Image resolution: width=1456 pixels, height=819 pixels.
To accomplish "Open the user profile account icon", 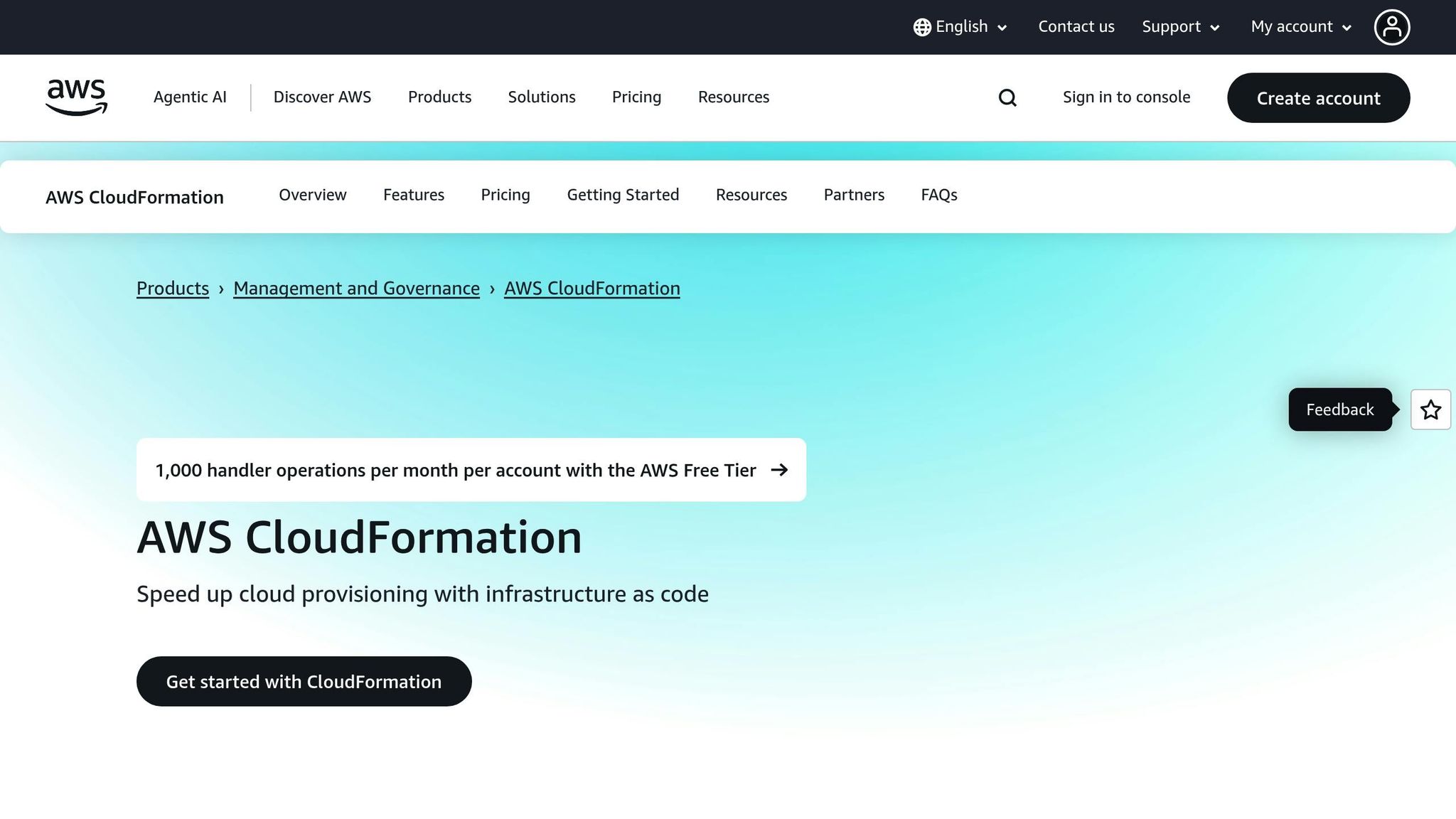I will (x=1392, y=26).
